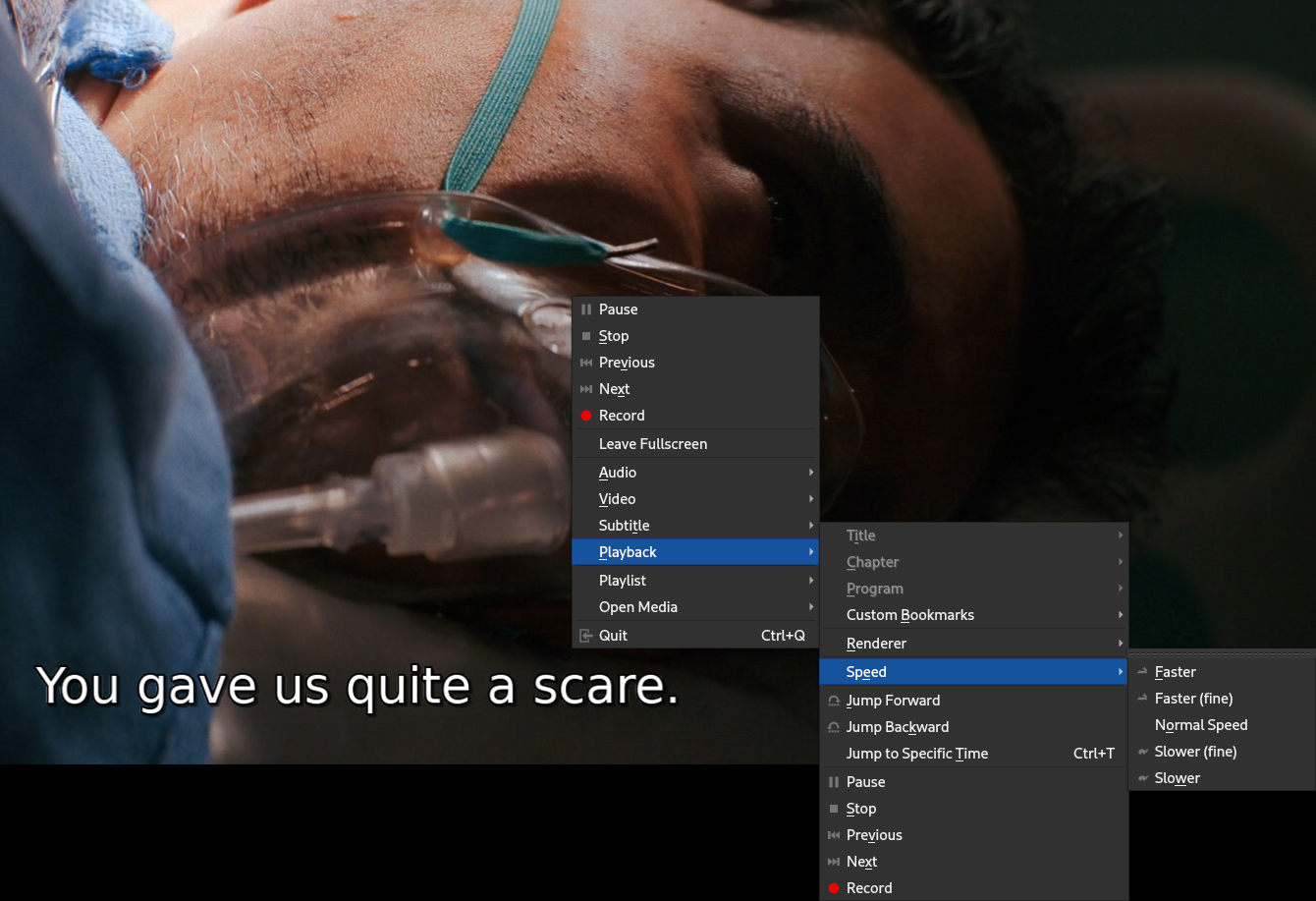Expand the Playlist submenu
This screenshot has width=1316, height=901.
pos(695,581)
